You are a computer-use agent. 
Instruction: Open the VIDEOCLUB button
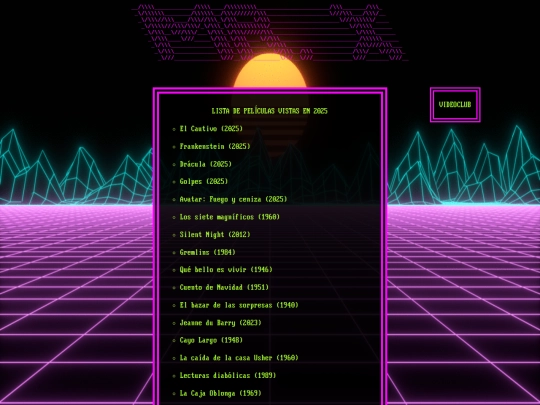[x=455, y=105]
